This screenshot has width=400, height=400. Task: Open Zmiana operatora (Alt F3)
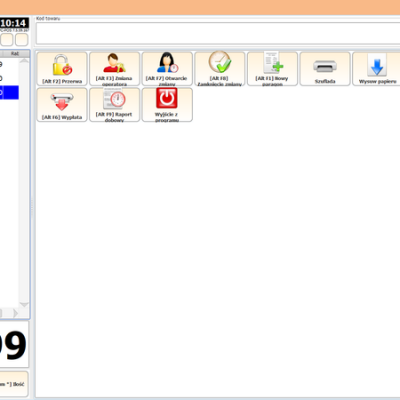click(x=114, y=69)
